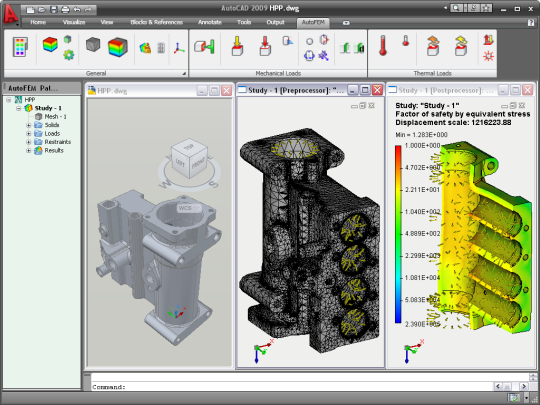
Task: Click the red starburst radiation icon
Action: pos(488,56)
